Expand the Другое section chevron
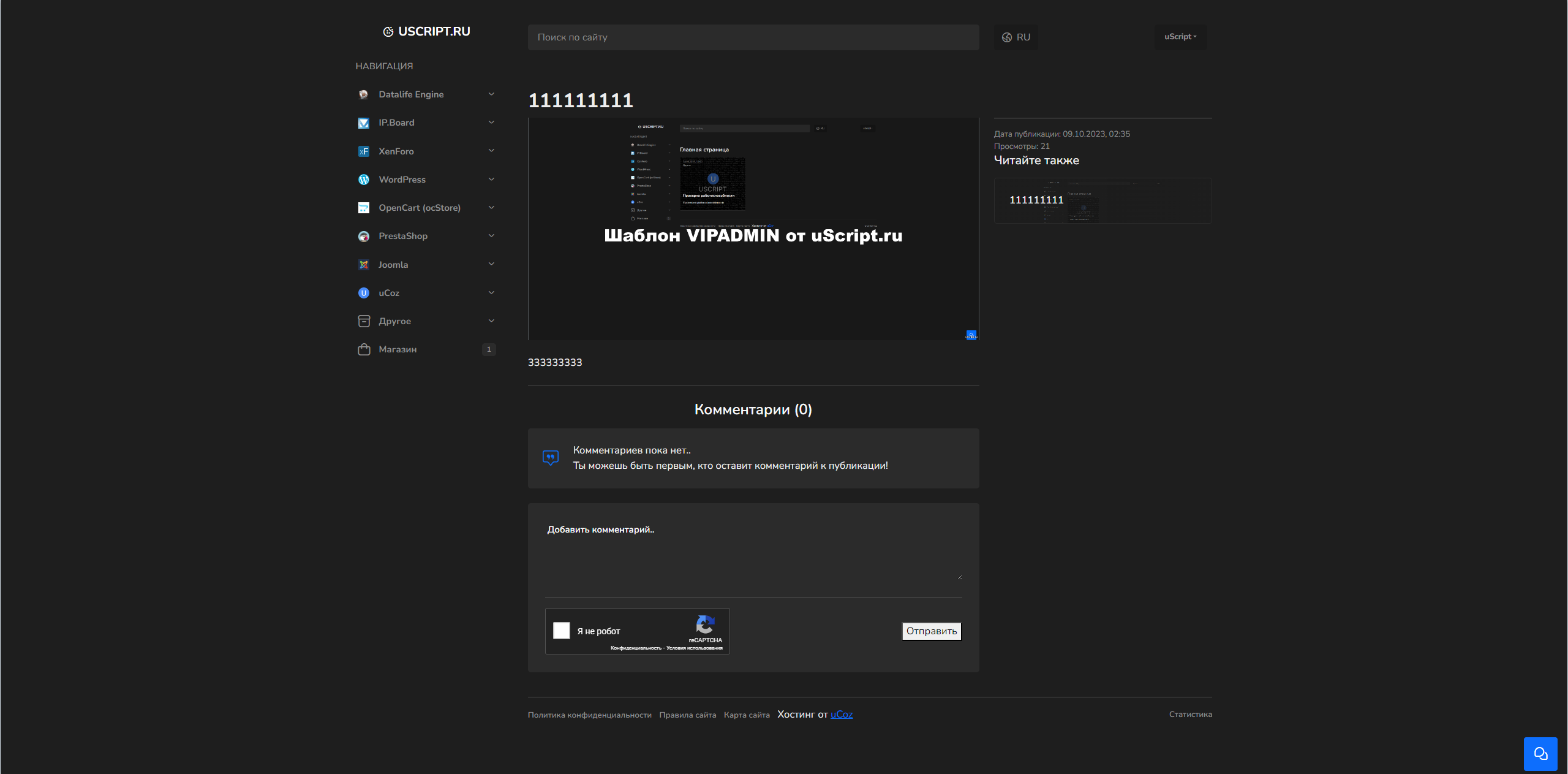Screen dimensions: 1568x774 coord(491,321)
